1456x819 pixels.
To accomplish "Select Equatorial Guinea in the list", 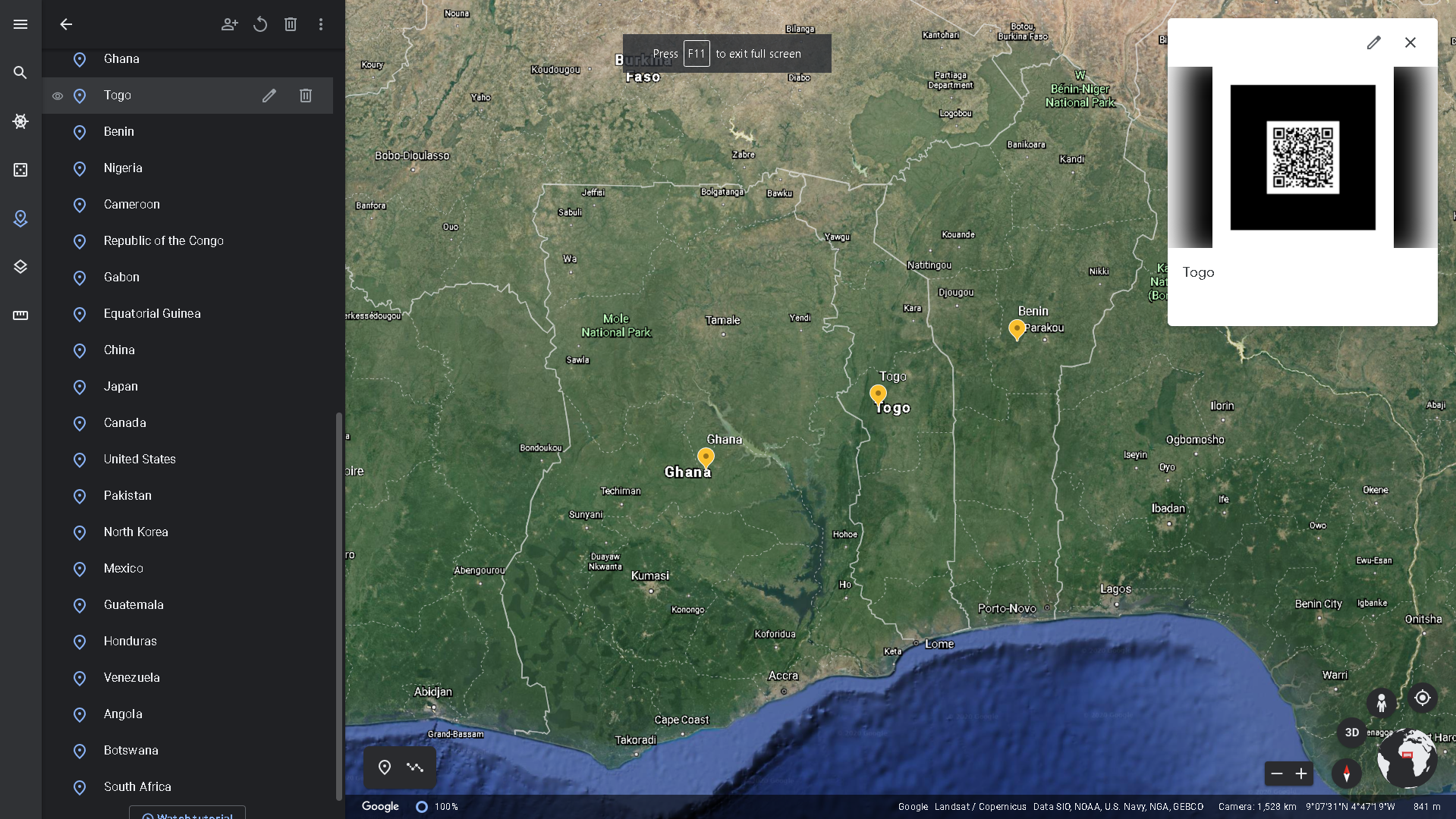I will click(187, 314).
